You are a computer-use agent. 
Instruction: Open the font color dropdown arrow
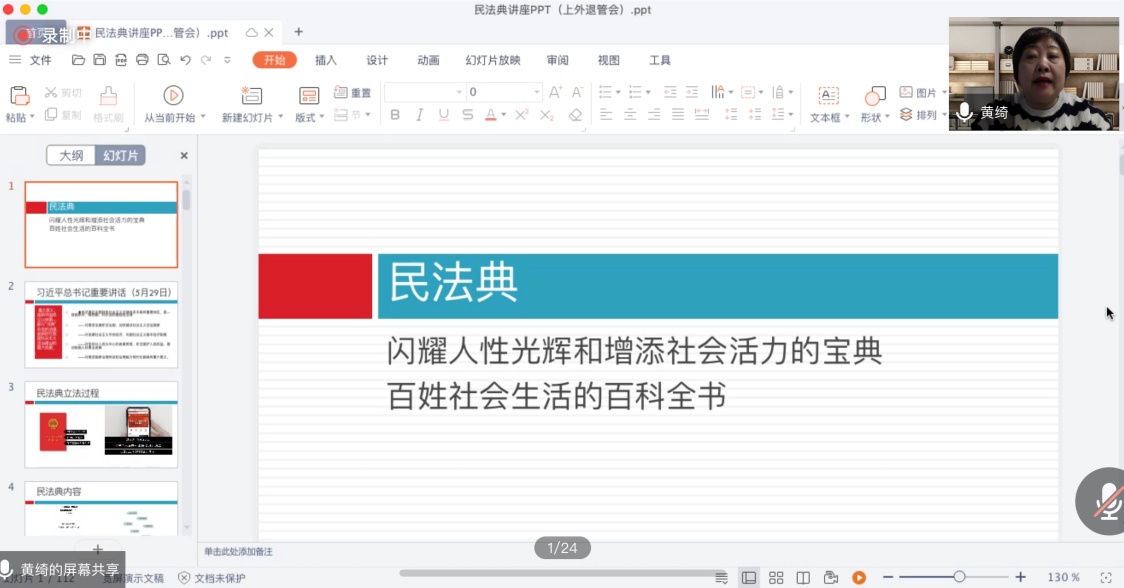click(504, 115)
